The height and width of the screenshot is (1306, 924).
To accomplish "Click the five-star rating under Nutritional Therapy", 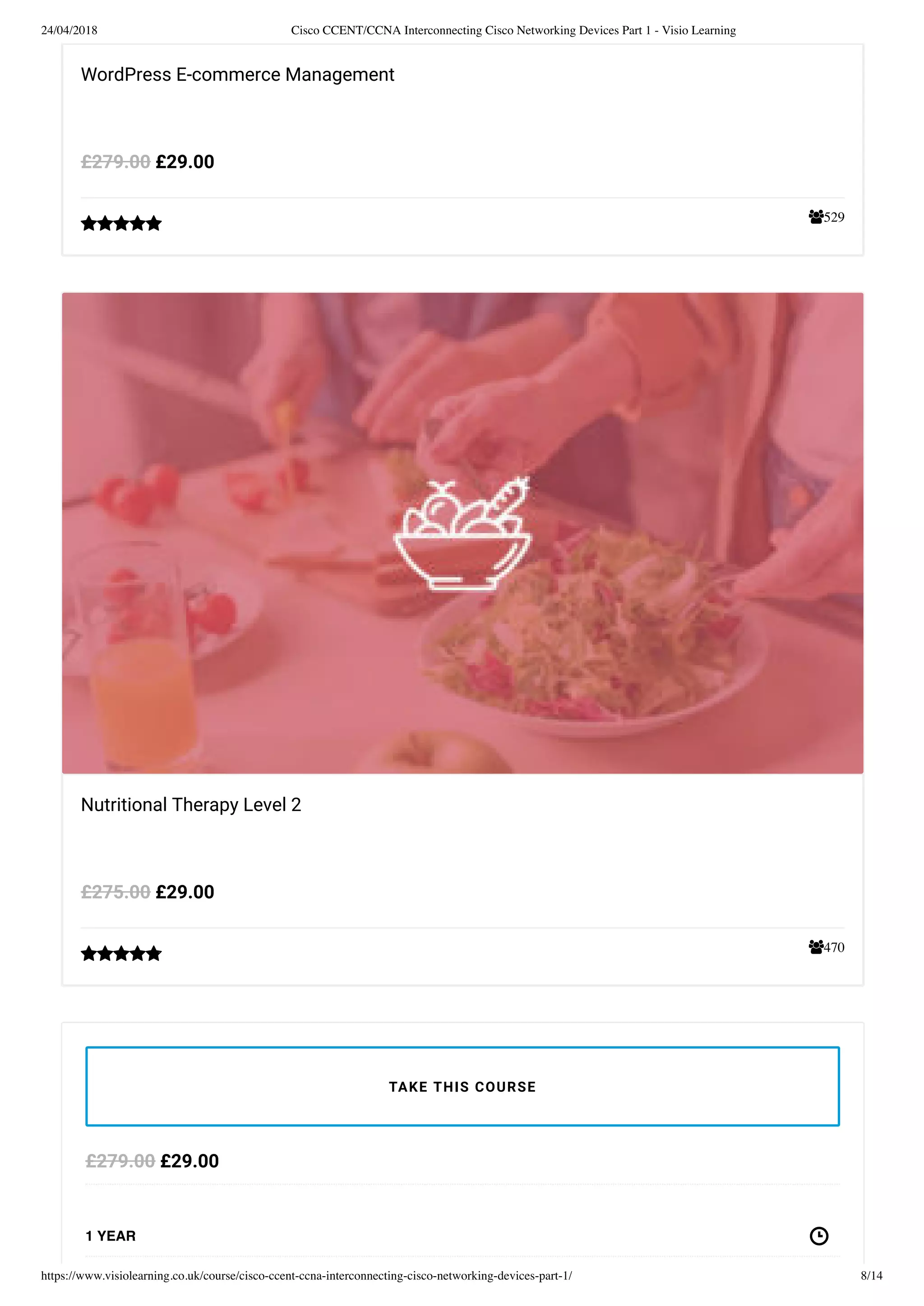I will pyautogui.click(x=121, y=953).
